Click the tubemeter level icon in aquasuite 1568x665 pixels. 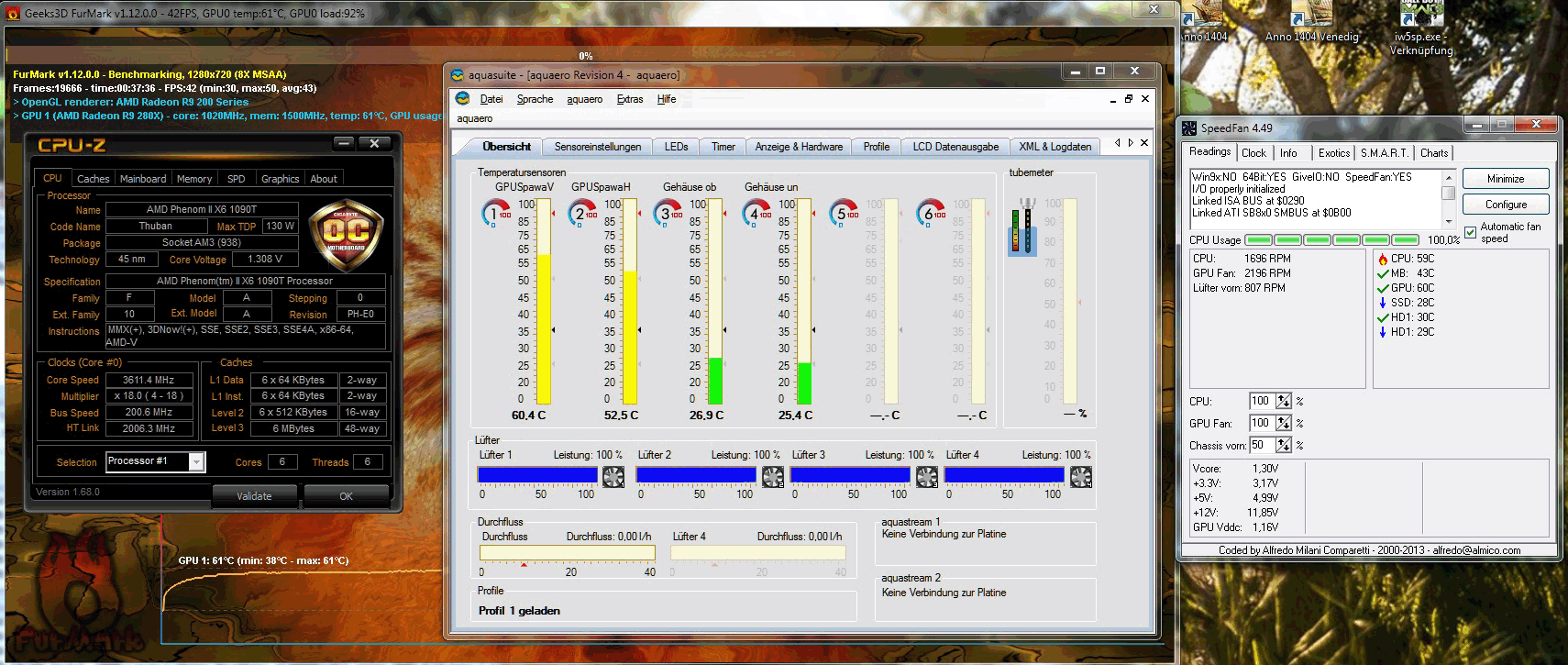click(x=1022, y=227)
